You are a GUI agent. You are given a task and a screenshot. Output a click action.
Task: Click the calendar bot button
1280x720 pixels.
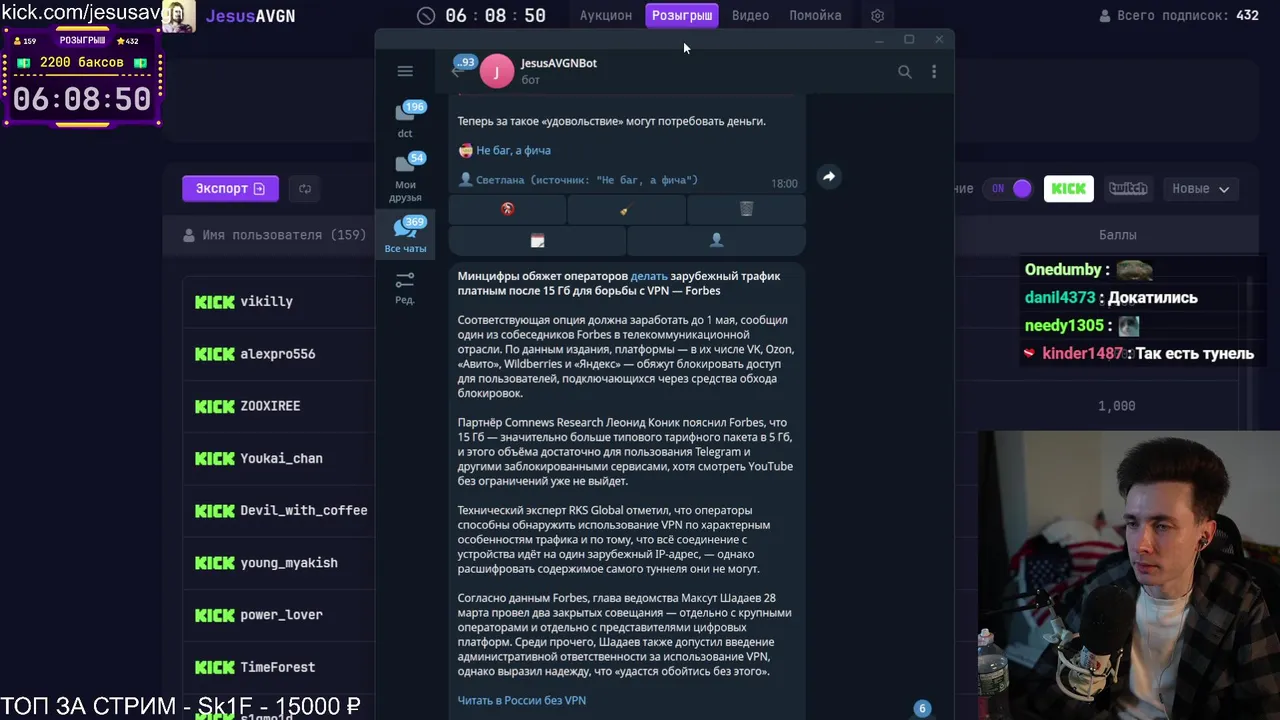point(537,241)
